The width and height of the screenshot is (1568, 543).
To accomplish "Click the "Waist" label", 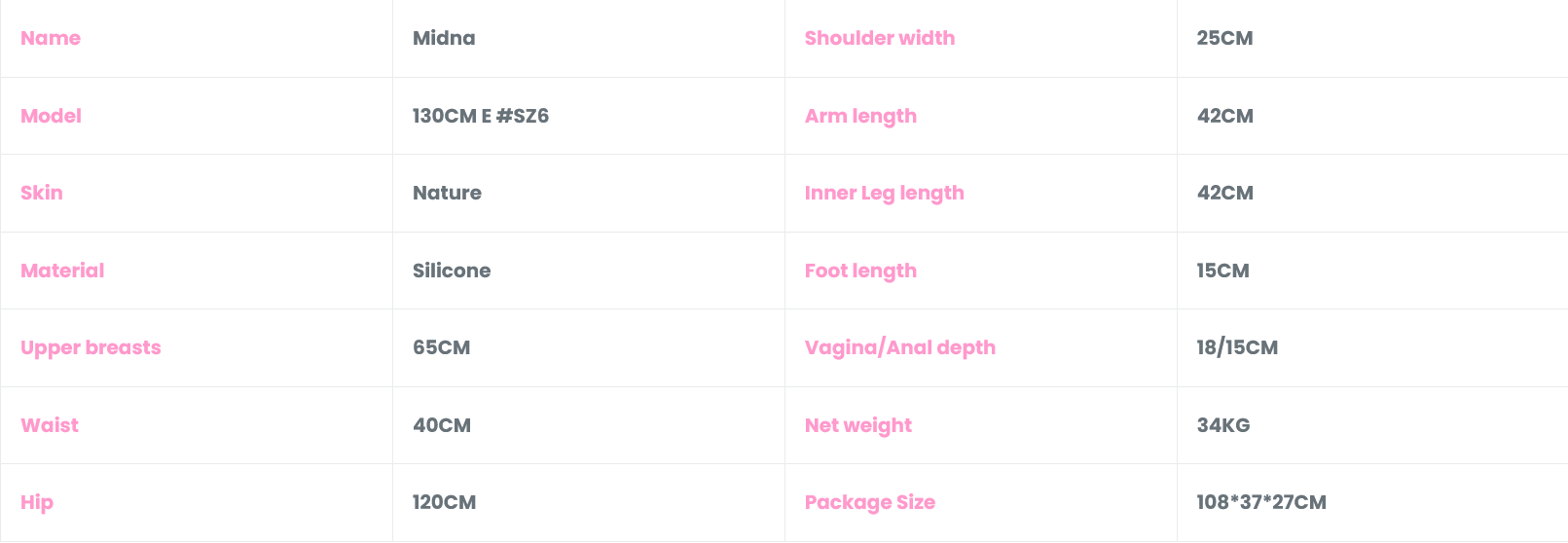I will pos(50,425).
